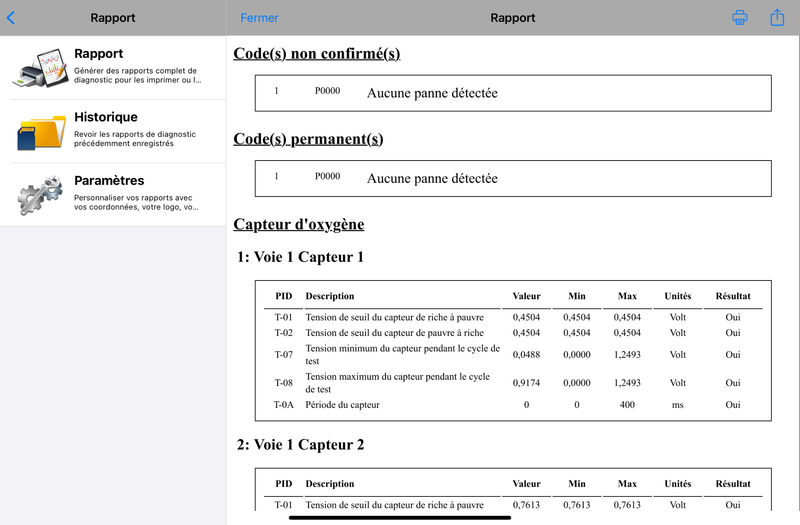This screenshot has width=800, height=525.
Task: Open the share sheet icon
Action: click(777, 17)
